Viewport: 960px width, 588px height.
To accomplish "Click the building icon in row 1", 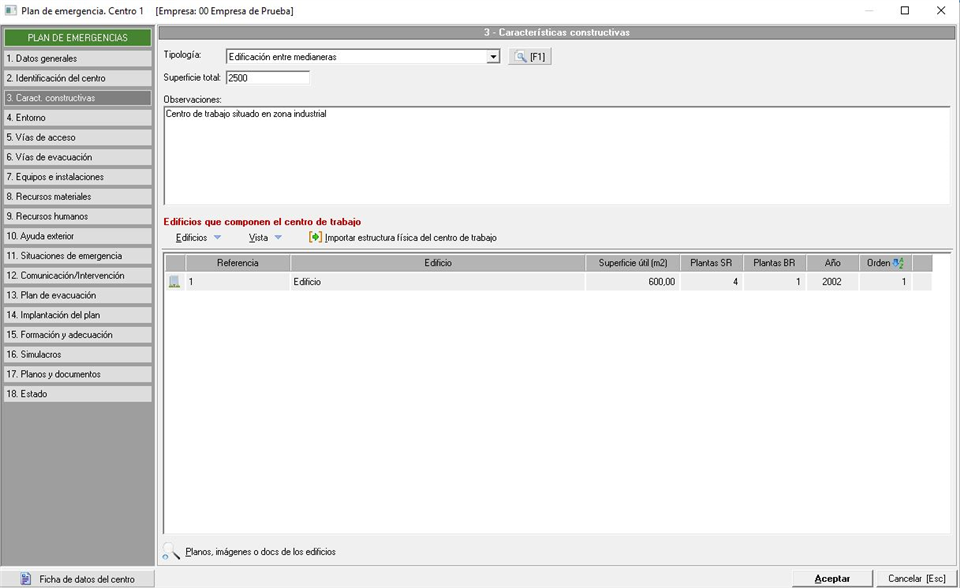I will pos(174,282).
